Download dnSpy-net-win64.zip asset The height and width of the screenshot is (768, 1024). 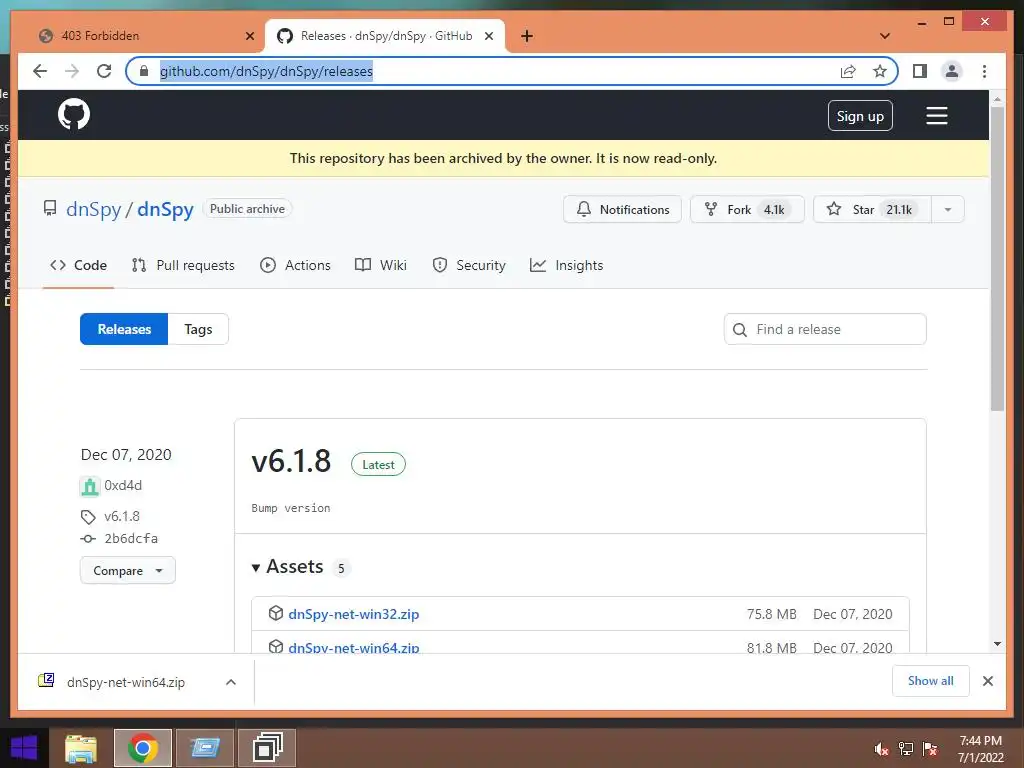point(353,647)
